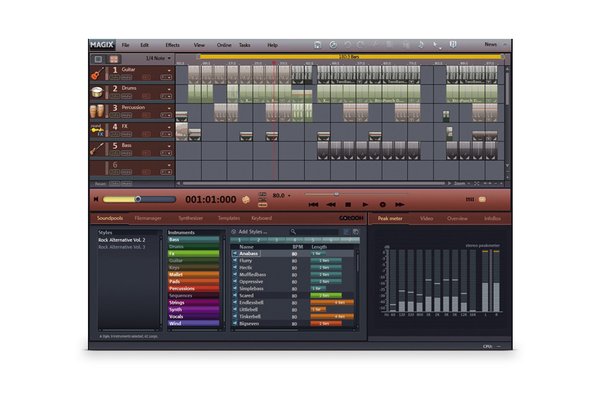
Task: Open the Bass track name dropdown arrow
Action: click(x=169, y=146)
